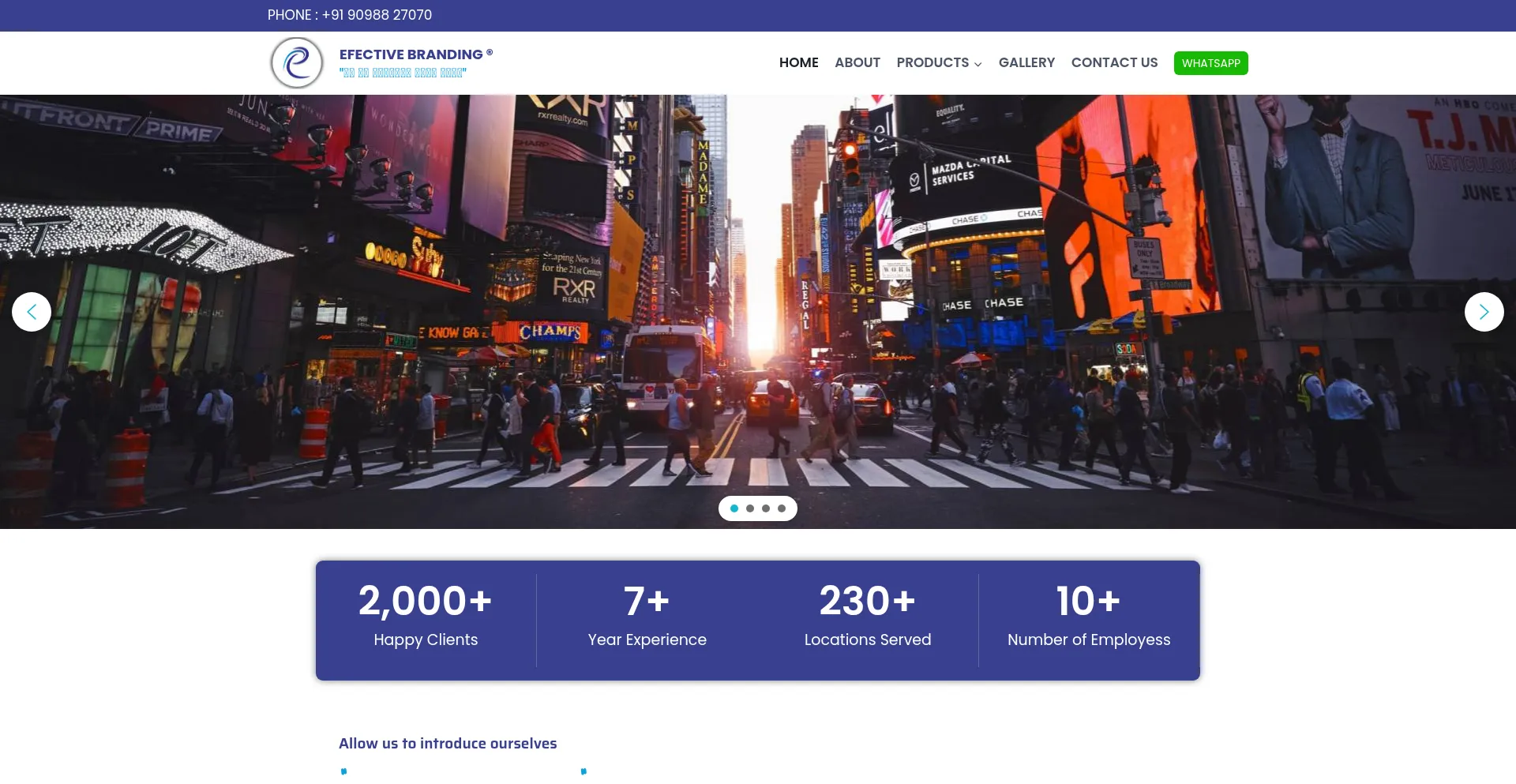Click the 230+ Locations Served stat
Screen dimensions: 1516x784
pyautogui.click(x=868, y=616)
